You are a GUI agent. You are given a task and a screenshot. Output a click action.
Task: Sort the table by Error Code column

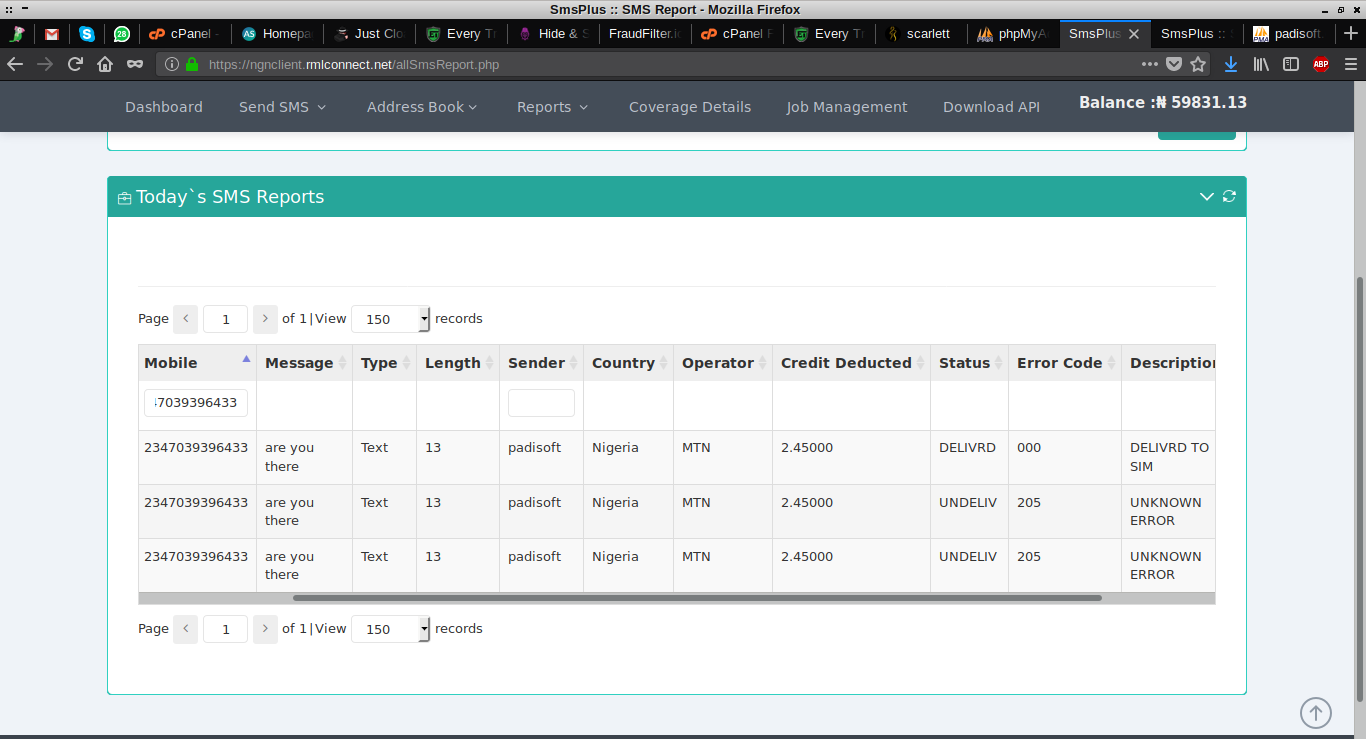[x=1065, y=363]
